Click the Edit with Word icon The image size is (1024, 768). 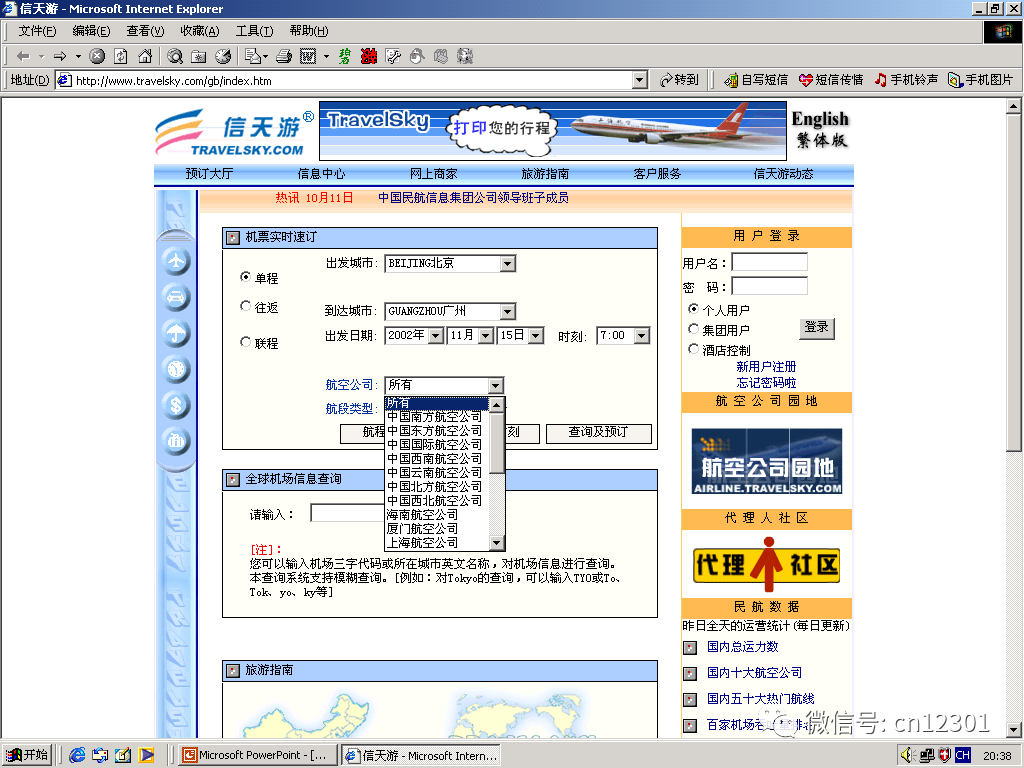[308, 56]
